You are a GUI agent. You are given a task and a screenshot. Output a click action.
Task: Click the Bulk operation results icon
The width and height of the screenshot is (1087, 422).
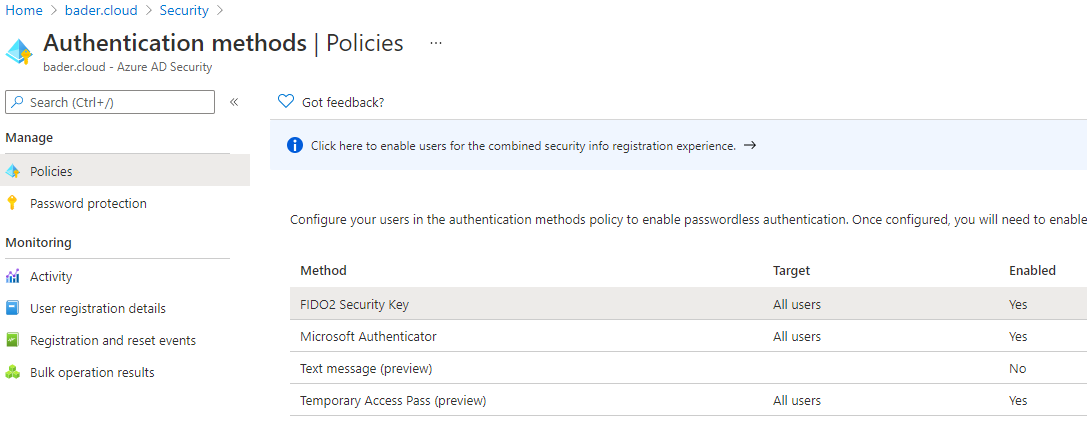(x=13, y=372)
